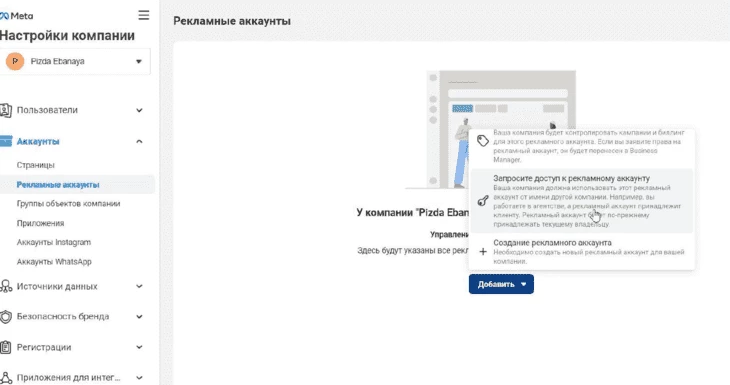Expand the Приложения для интег... chevron

[x=139, y=378]
